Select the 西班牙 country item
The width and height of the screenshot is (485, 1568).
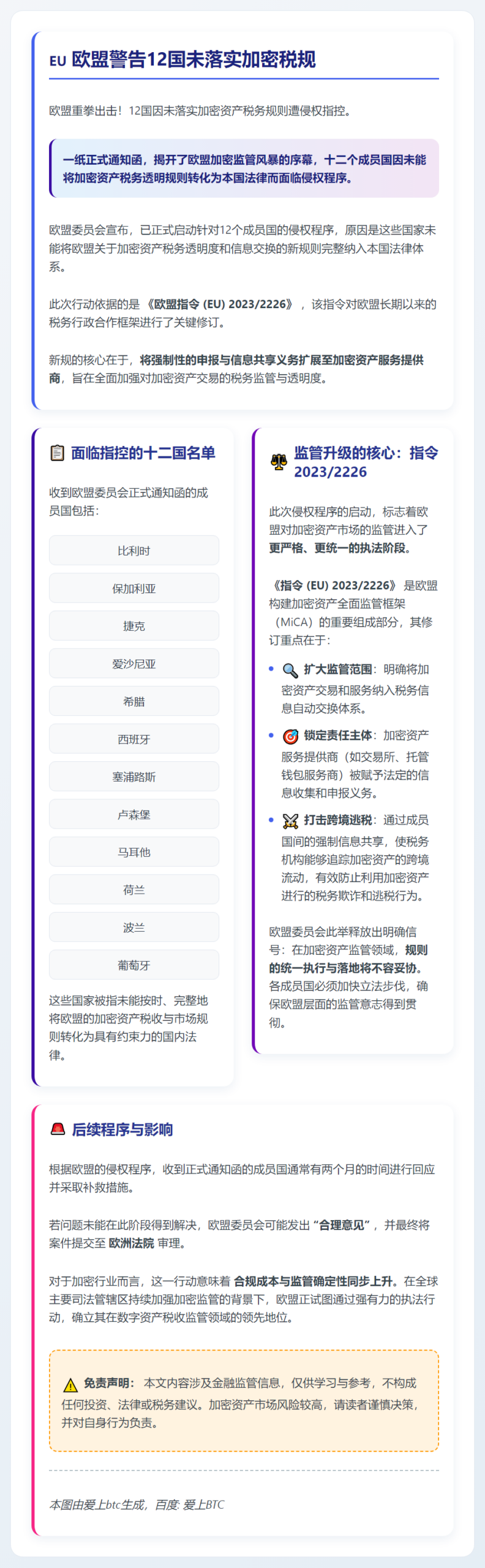click(134, 739)
